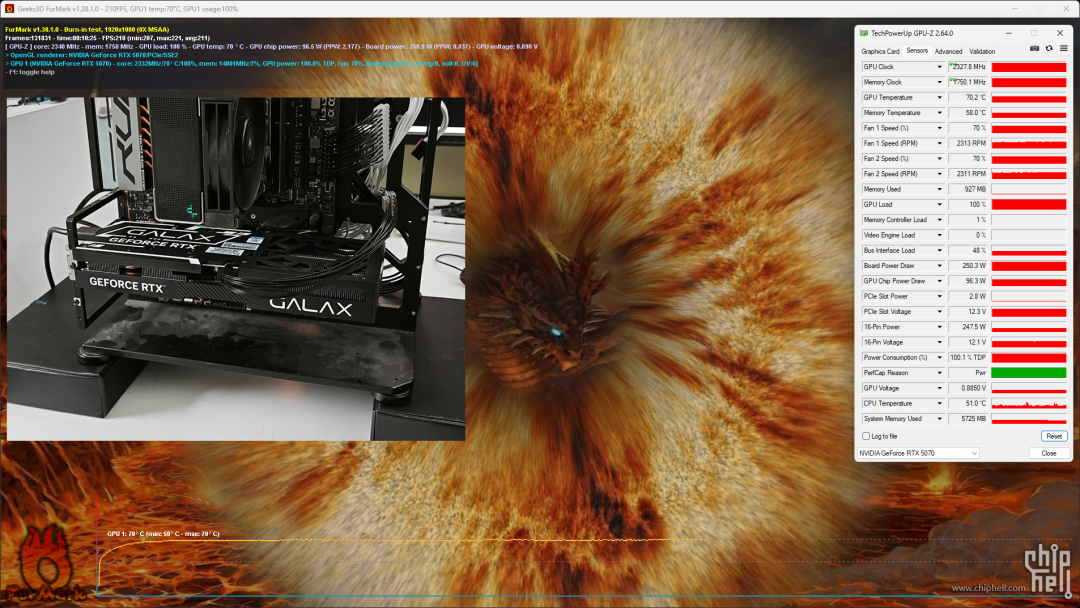The width and height of the screenshot is (1080, 608).
Task: Open the Power Consumption (%) dropdown
Action: (939, 357)
